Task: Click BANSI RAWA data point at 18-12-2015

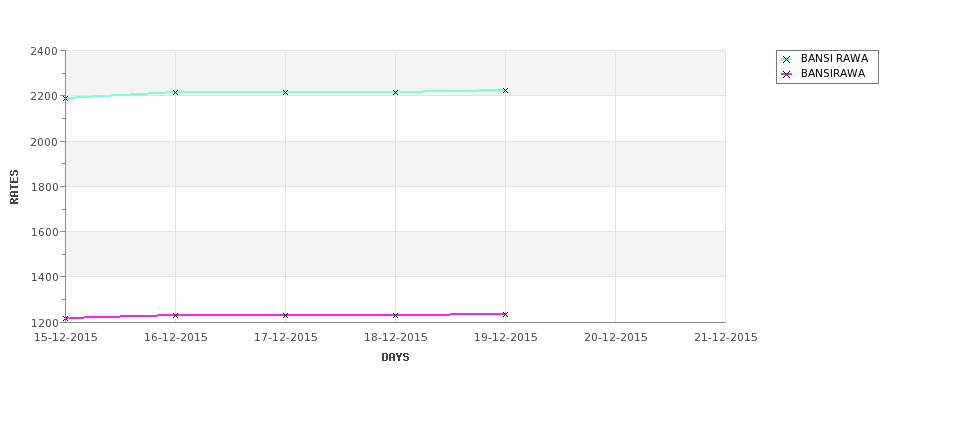Action: coord(395,93)
